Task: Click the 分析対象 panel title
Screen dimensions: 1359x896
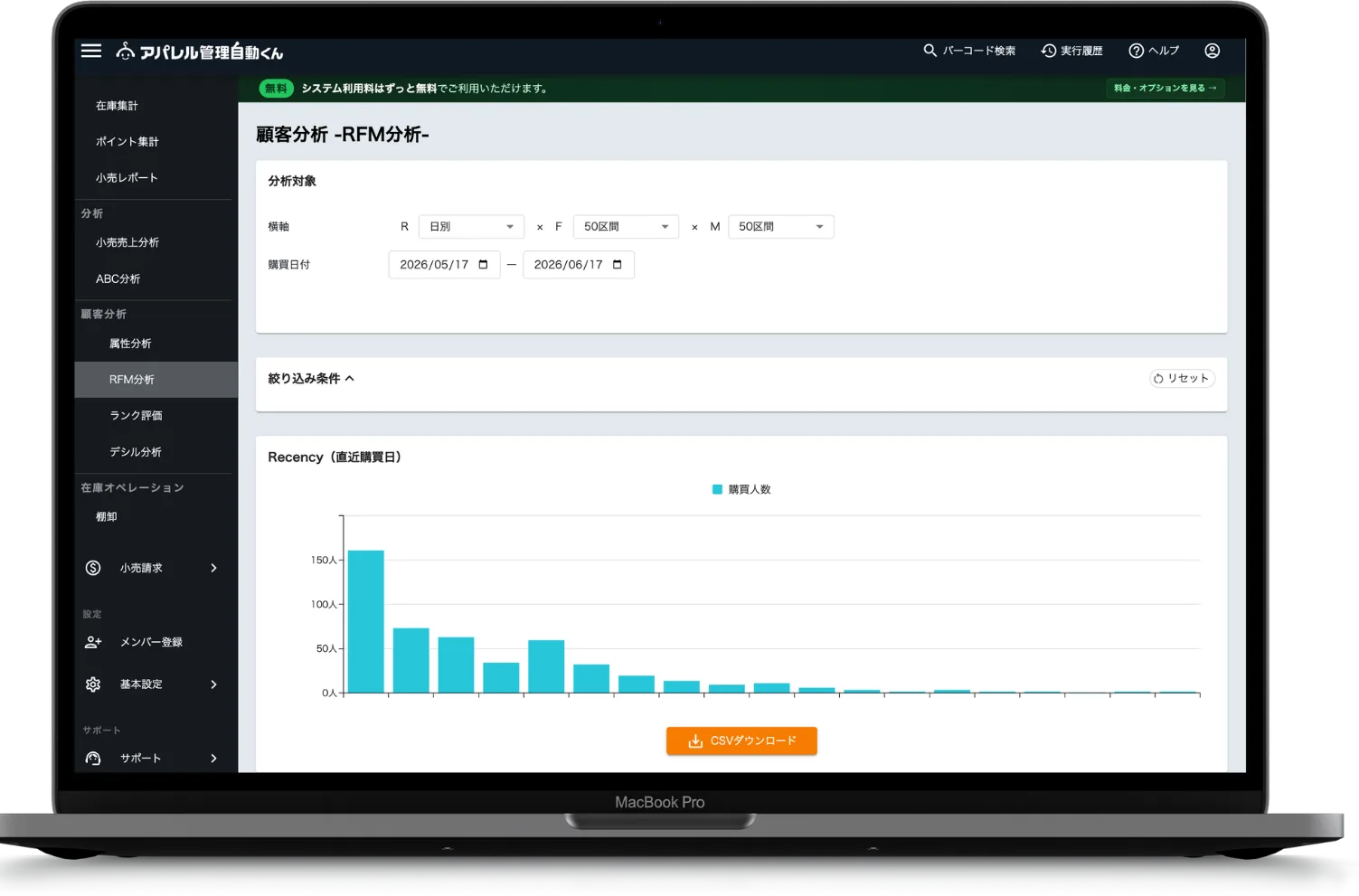Action: pyautogui.click(x=292, y=181)
